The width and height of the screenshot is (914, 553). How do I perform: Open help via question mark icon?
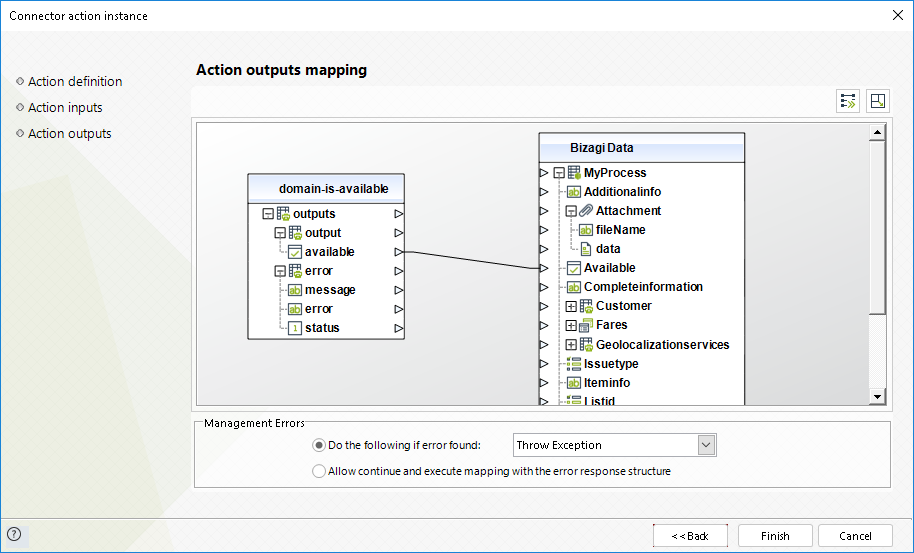tap(14, 534)
